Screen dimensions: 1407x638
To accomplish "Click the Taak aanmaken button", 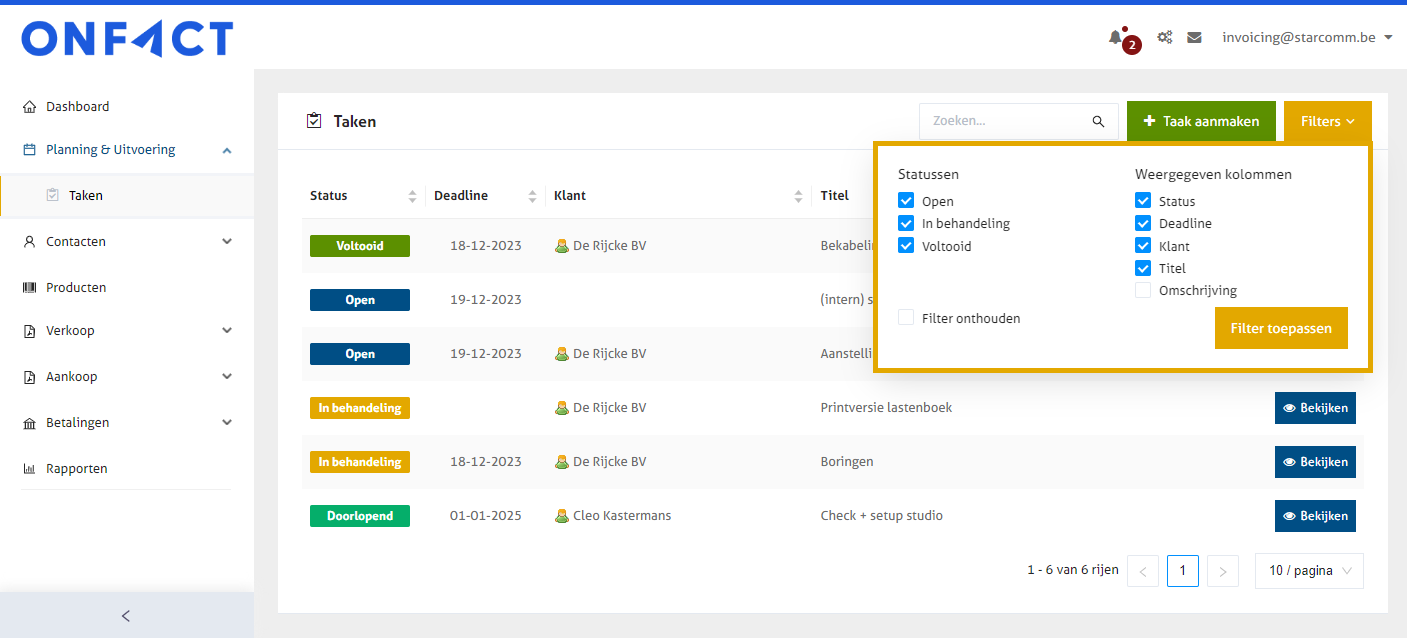I will point(1200,121).
